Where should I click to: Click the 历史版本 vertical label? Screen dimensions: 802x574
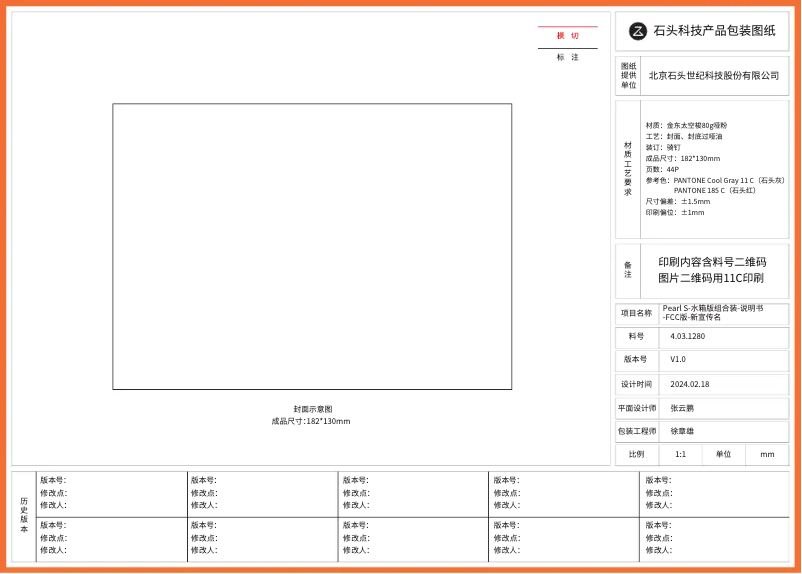click(24, 514)
